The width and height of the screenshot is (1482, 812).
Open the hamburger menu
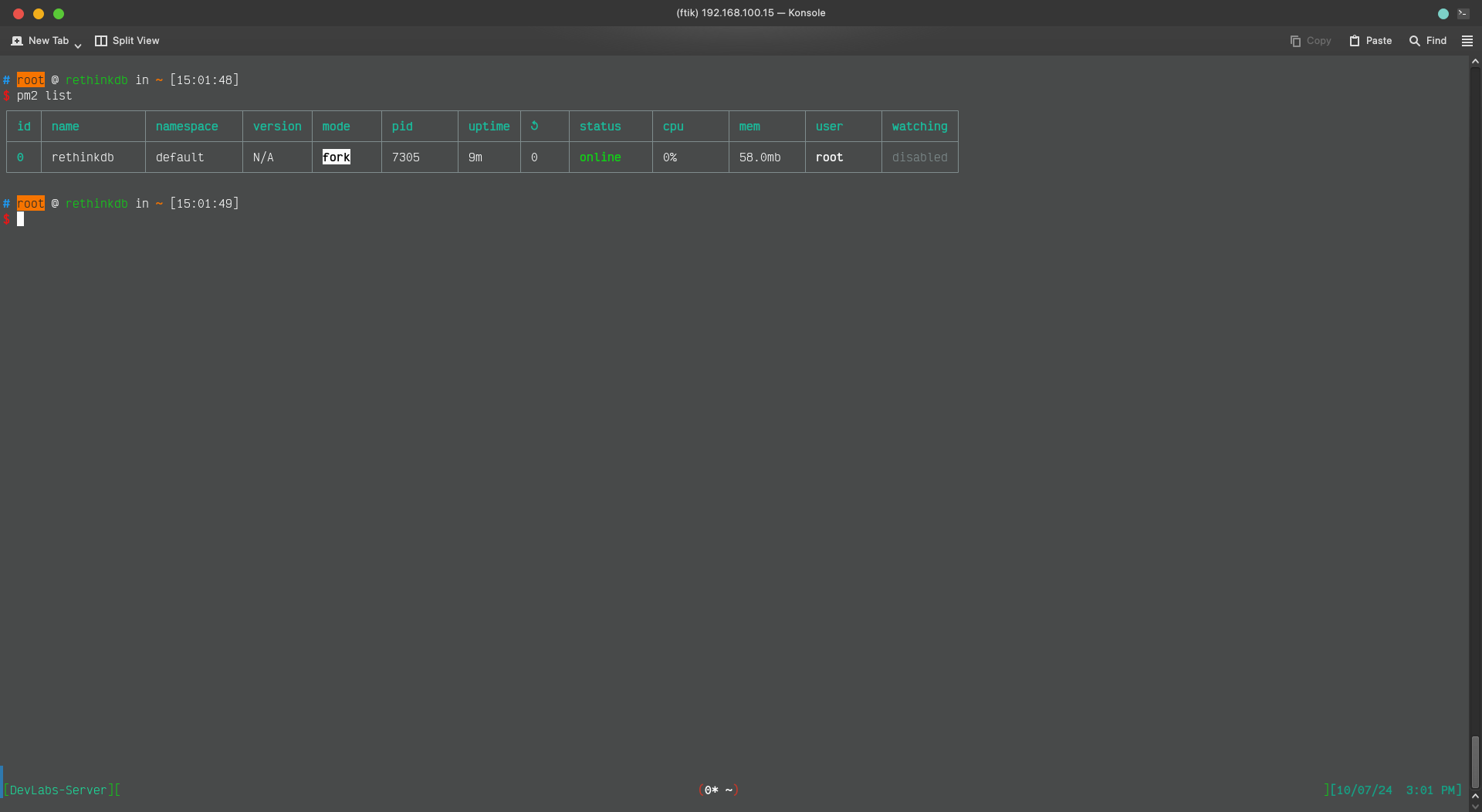click(1467, 41)
